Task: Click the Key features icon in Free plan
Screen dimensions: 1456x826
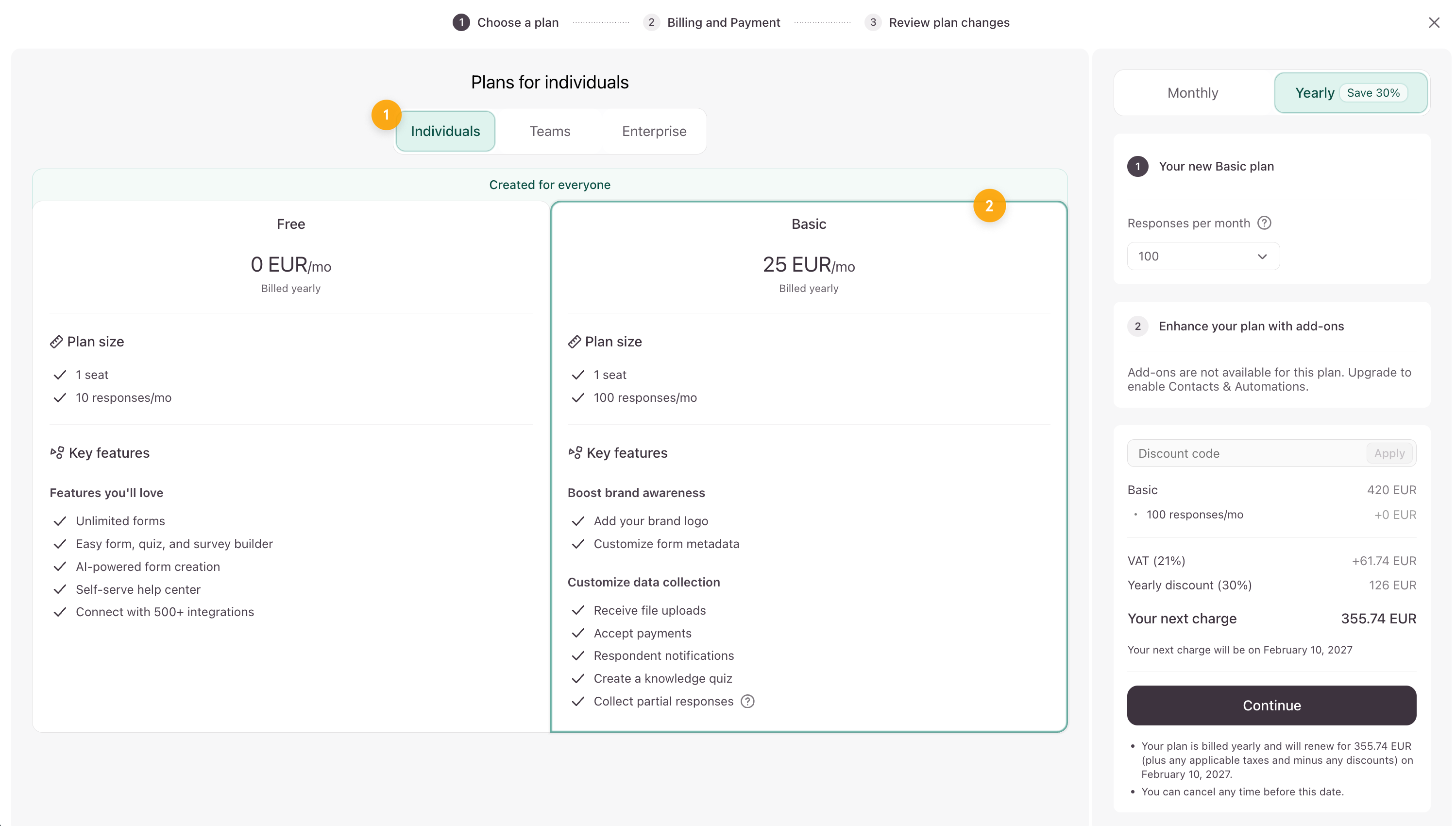Action: (x=57, y=453)
